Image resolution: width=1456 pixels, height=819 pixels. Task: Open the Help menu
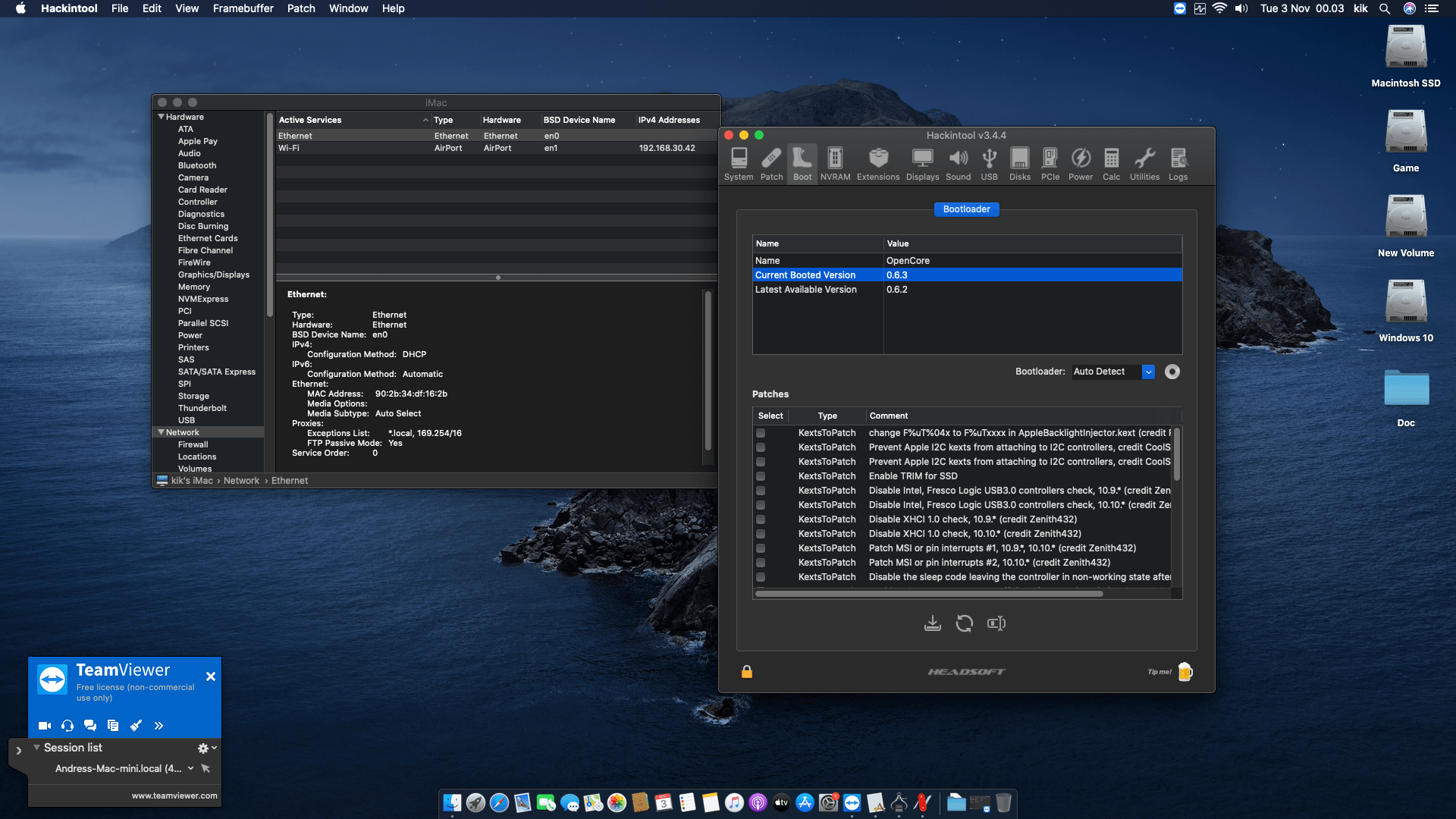point(393,8)
